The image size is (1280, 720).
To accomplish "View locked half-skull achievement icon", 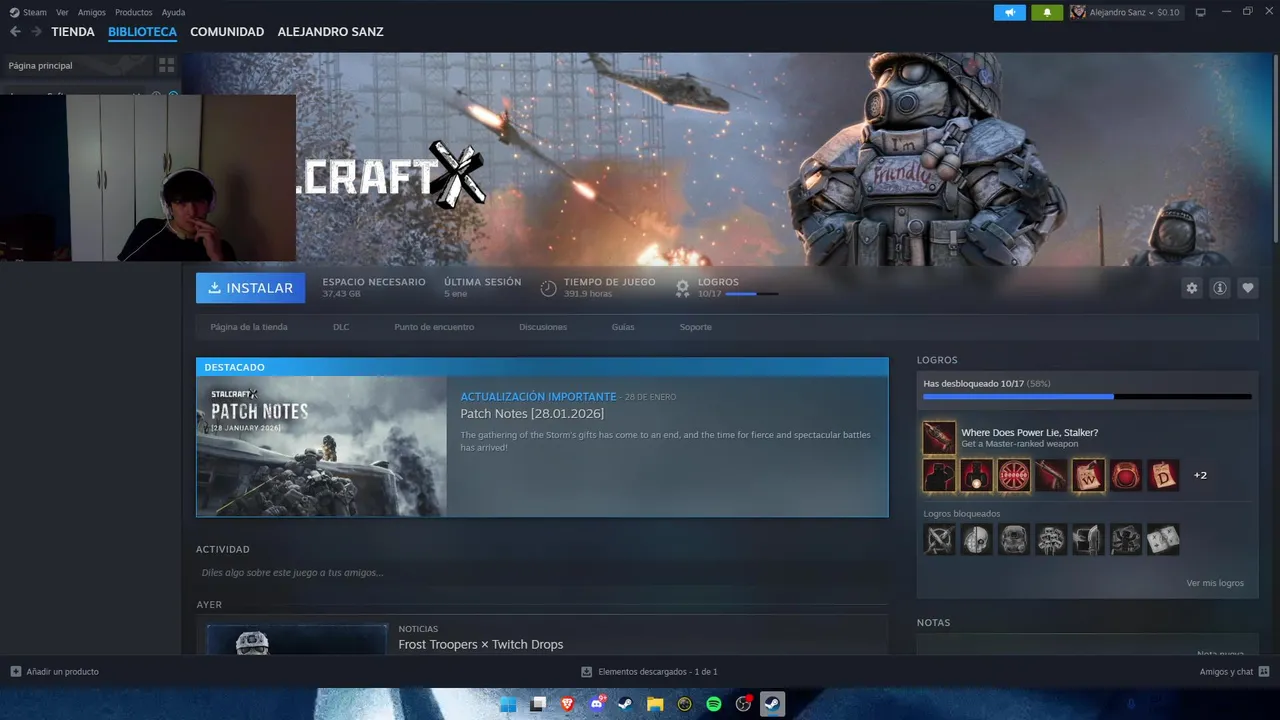I will 976,540.
